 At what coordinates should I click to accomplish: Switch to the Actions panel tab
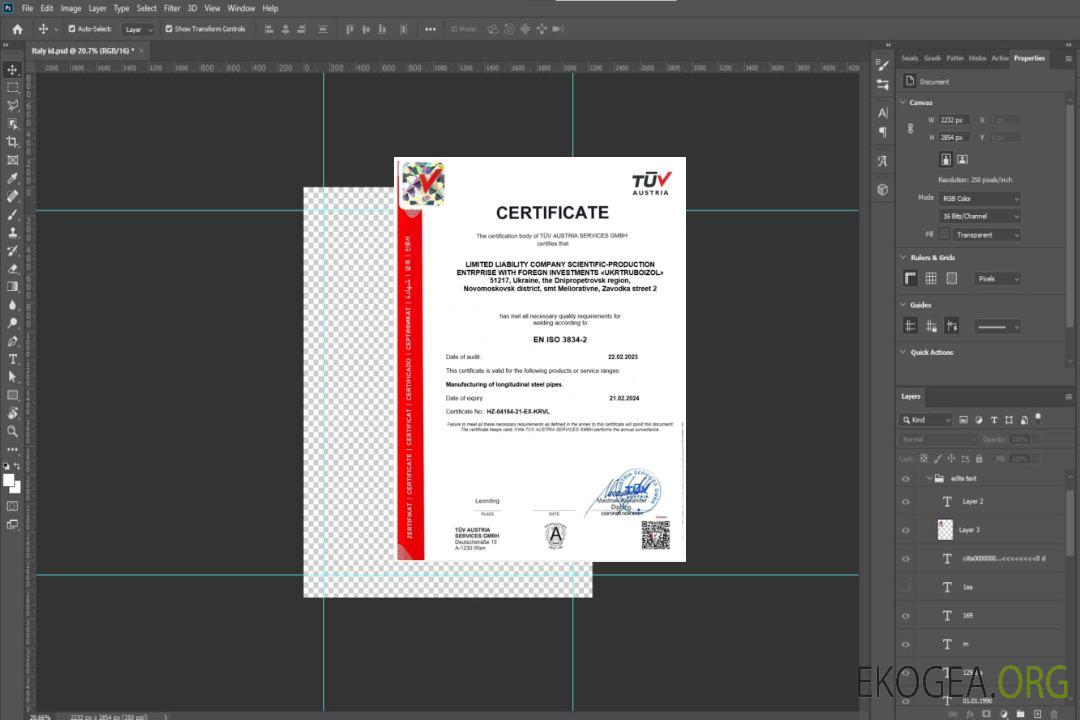[x=1000, y=59]
